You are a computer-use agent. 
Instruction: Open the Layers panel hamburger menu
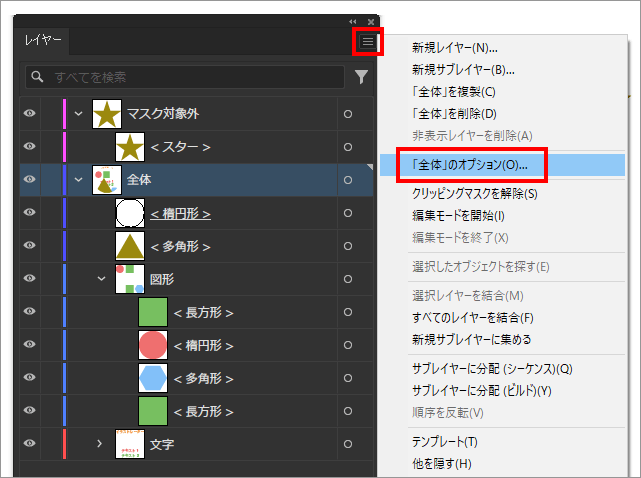(368, 41)
